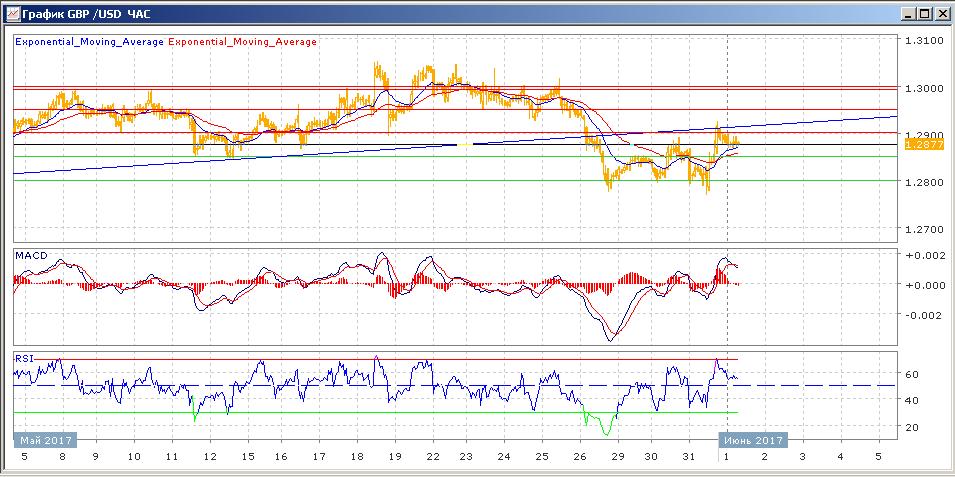
Task: Click date label 31 on time axis
Action: [689, 456]
